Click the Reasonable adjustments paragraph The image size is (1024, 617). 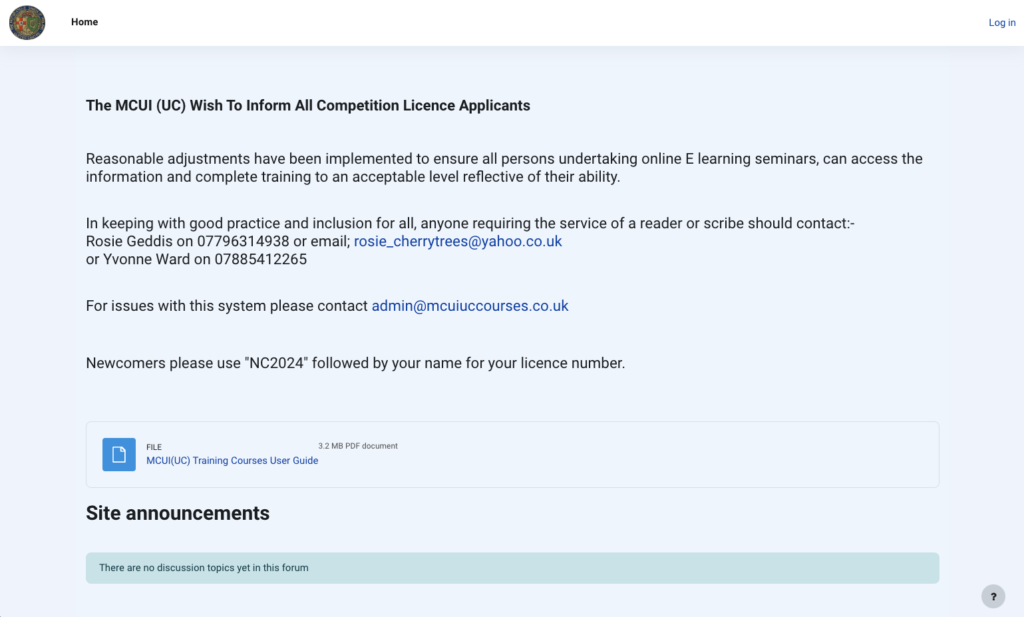[x=504, y=168]
